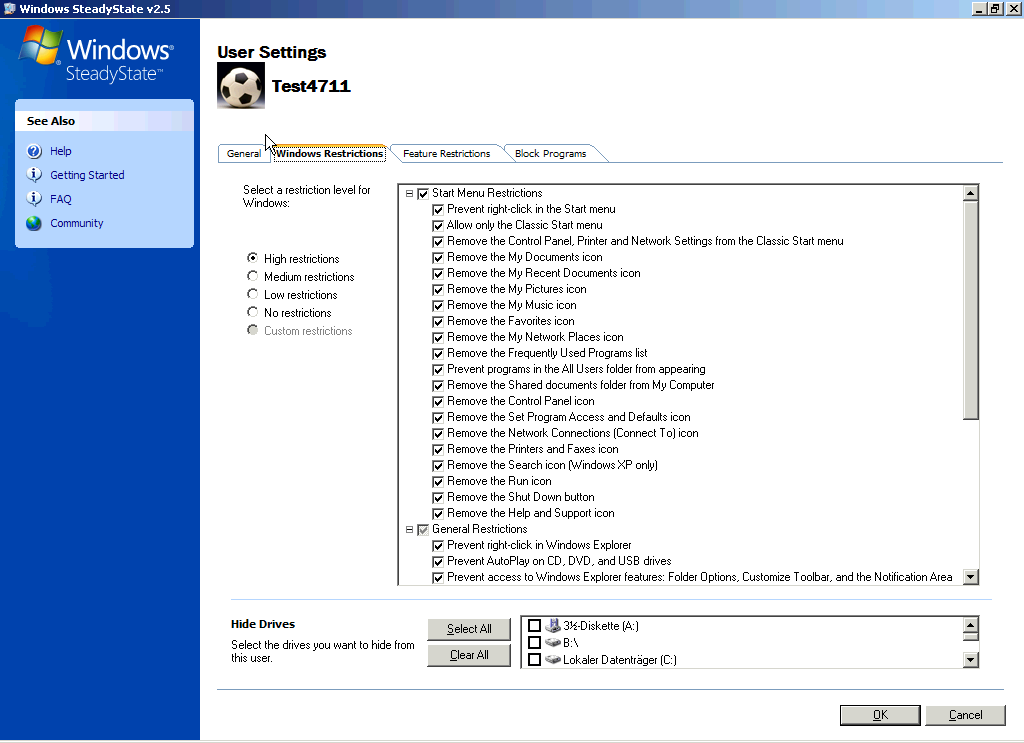Uncheck Remove the Set Program Access and Defaults icon
This screenshot has width=1024, height=743.
point(438,417)
